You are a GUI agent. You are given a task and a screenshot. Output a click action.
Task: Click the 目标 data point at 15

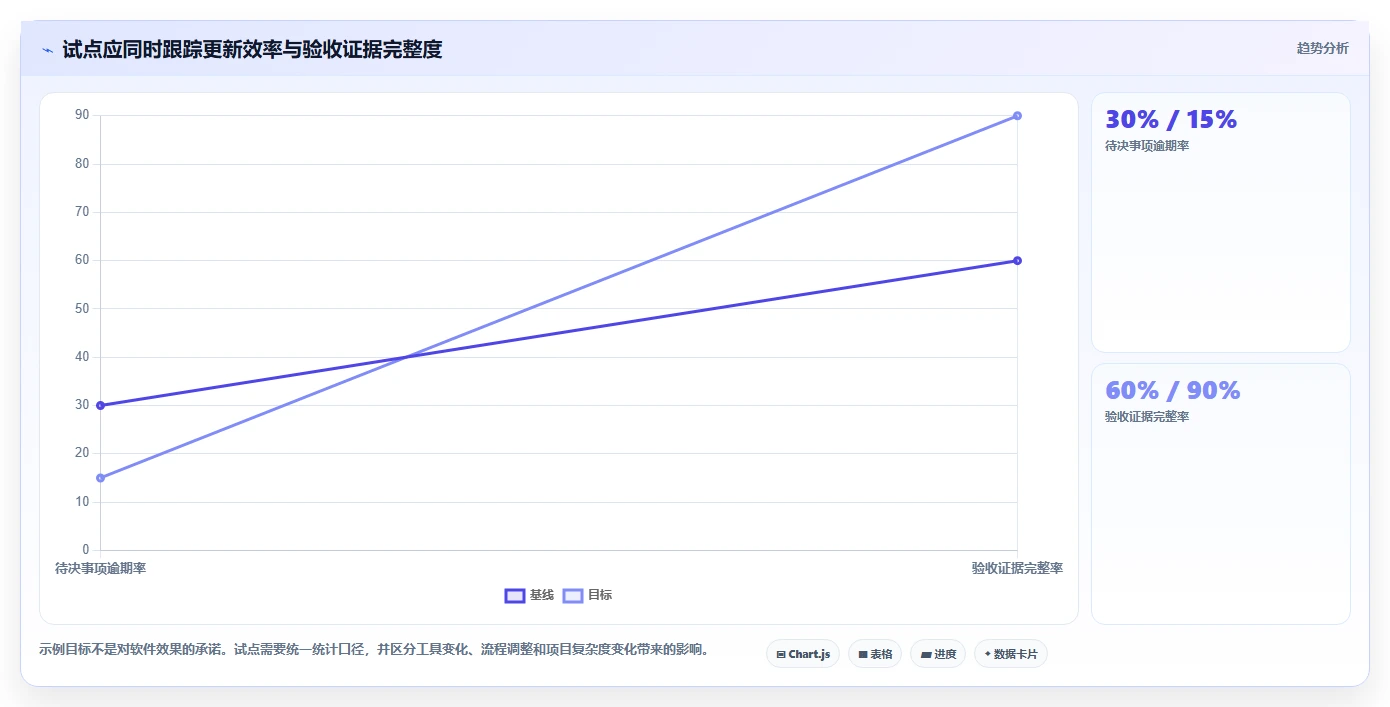[100, 478]
